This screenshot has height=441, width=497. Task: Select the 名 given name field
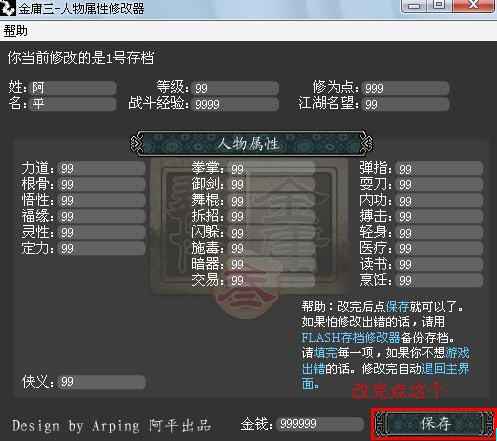(x=73, y=104)
